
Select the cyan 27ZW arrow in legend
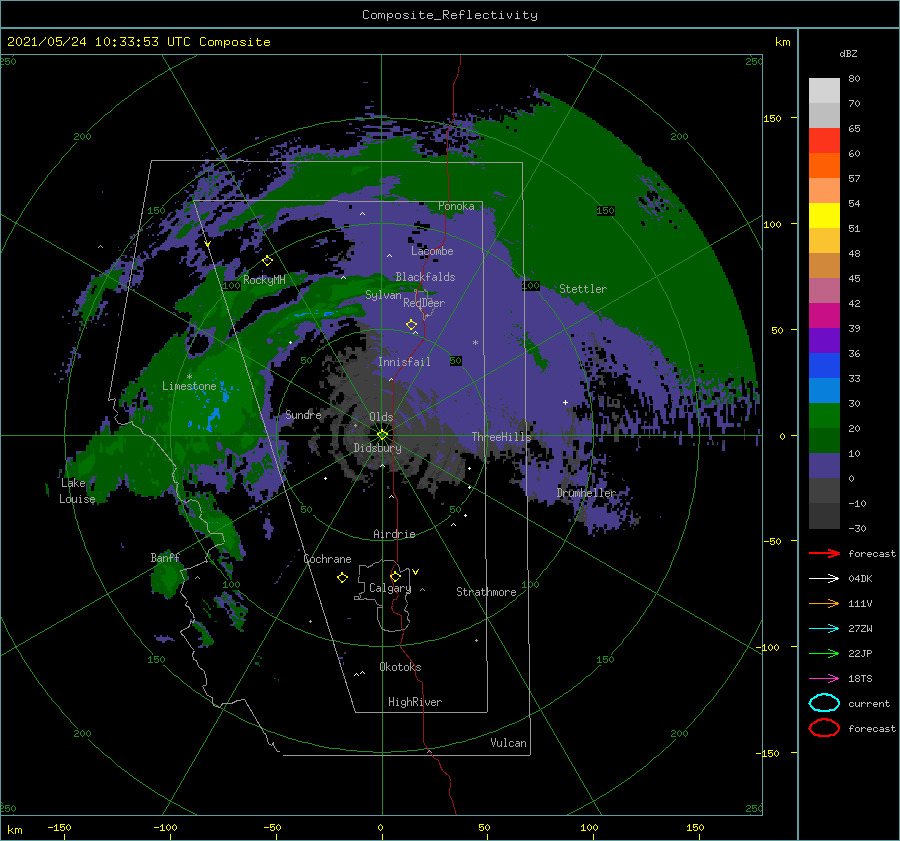(x=824, y=629)
